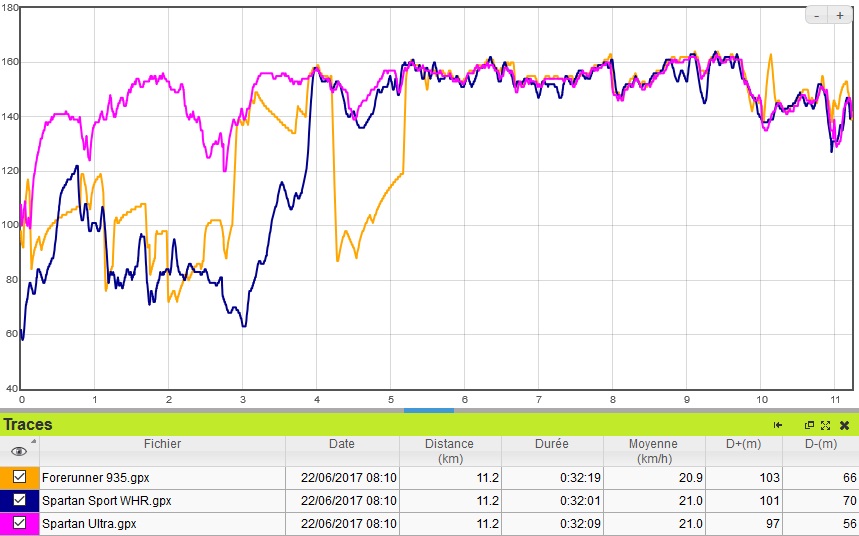The width and height of the screenshot is (859, 536).
Task: Zoom in the chart with plus button
Action: click(840, 15)
